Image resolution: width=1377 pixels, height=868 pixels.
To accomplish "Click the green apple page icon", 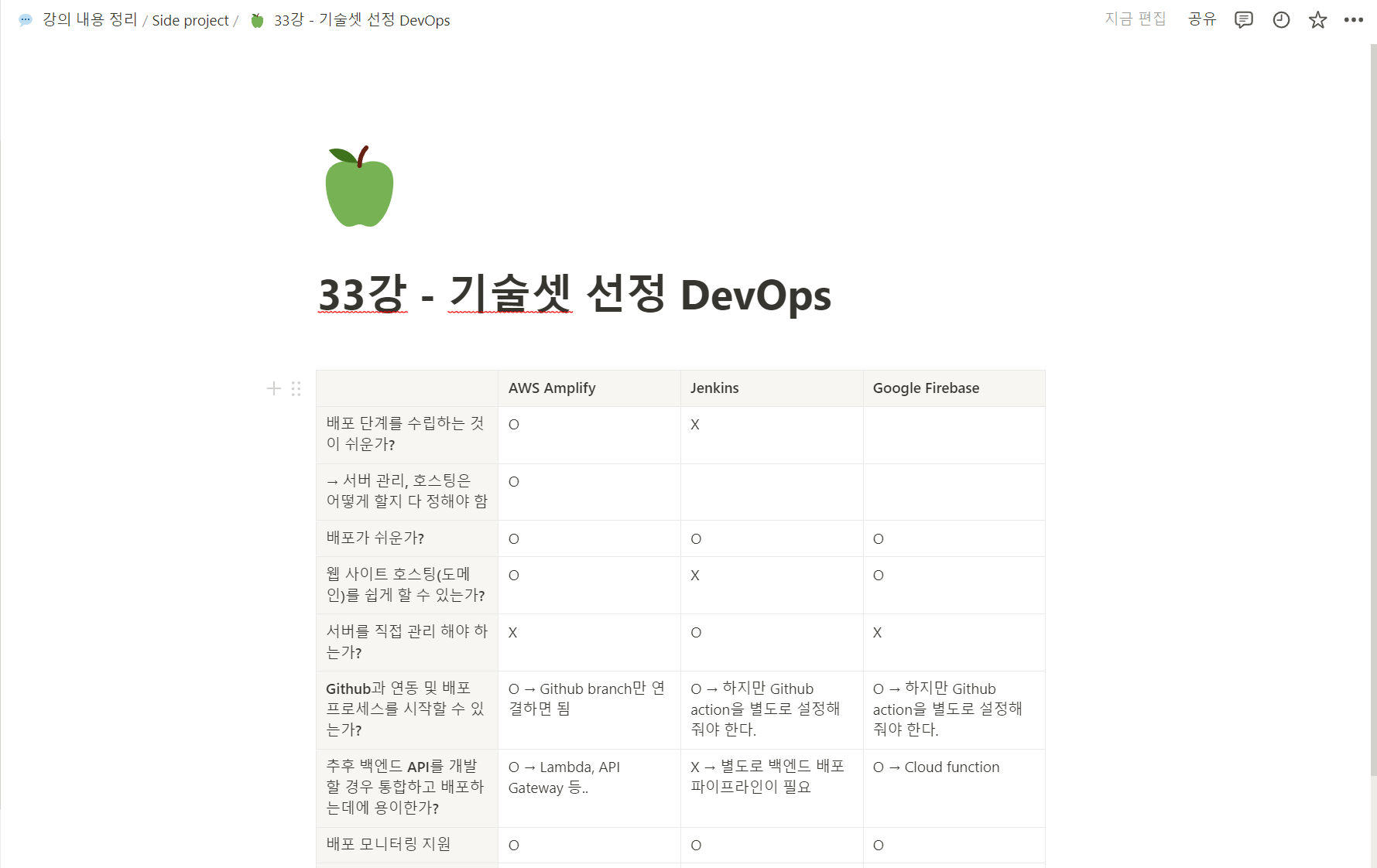I will click(x=359, y=186).
